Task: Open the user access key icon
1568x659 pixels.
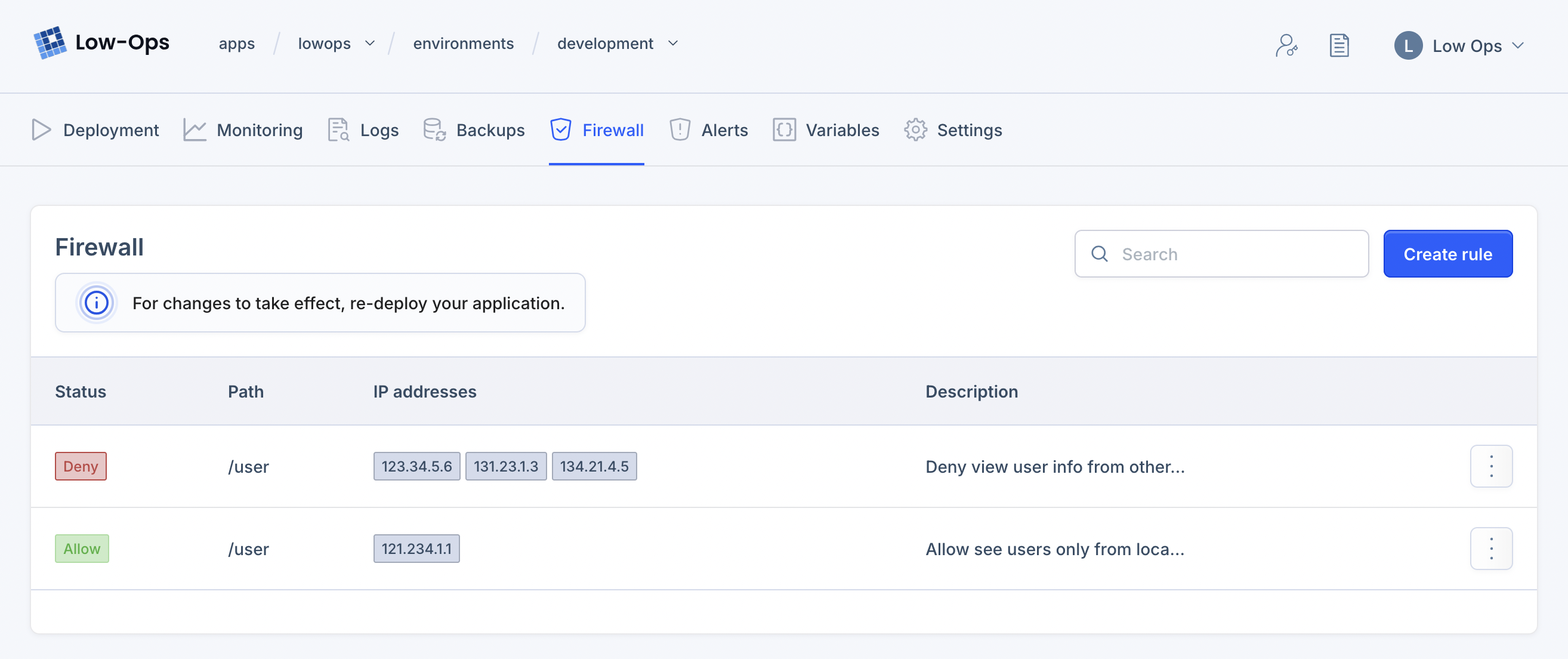Action: pos(1286,45)
